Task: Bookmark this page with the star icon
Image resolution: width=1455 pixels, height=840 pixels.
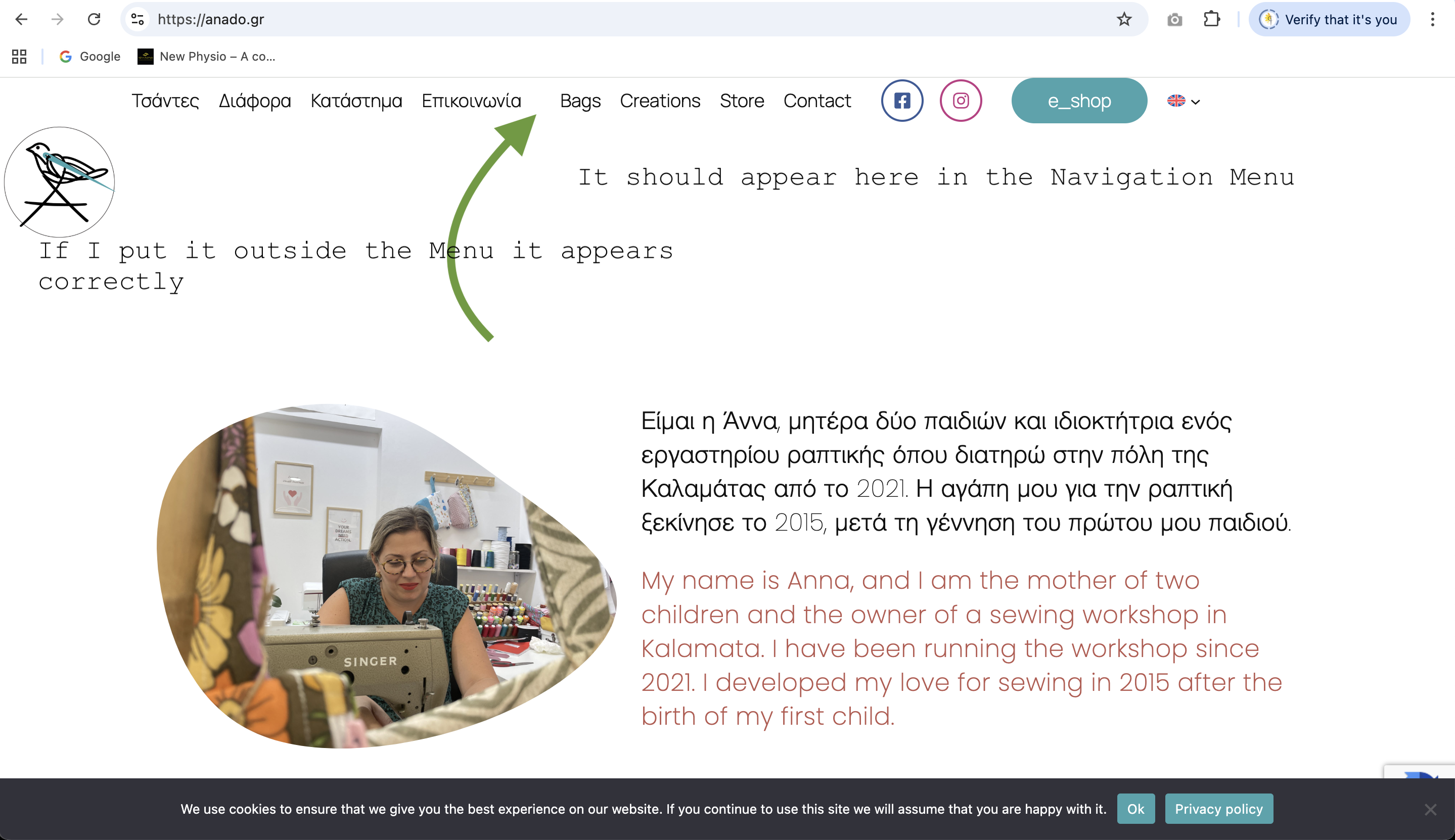Action: (1124, 20)
